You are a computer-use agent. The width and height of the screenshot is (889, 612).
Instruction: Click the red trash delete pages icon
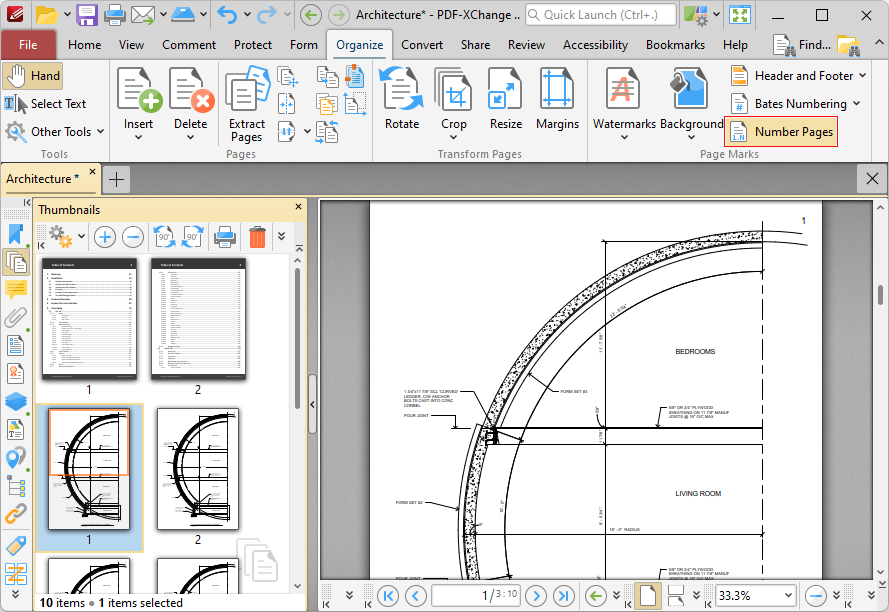tap(257, 237)
